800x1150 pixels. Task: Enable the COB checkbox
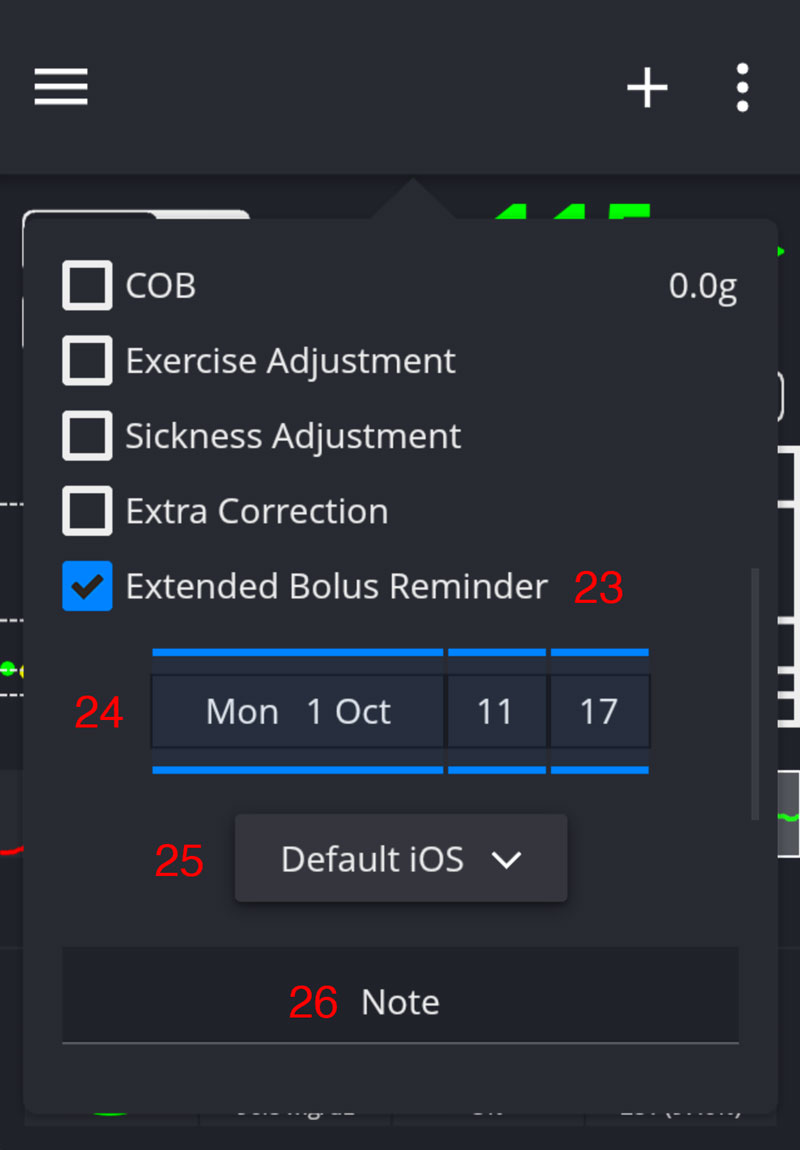tap(87, 286)
